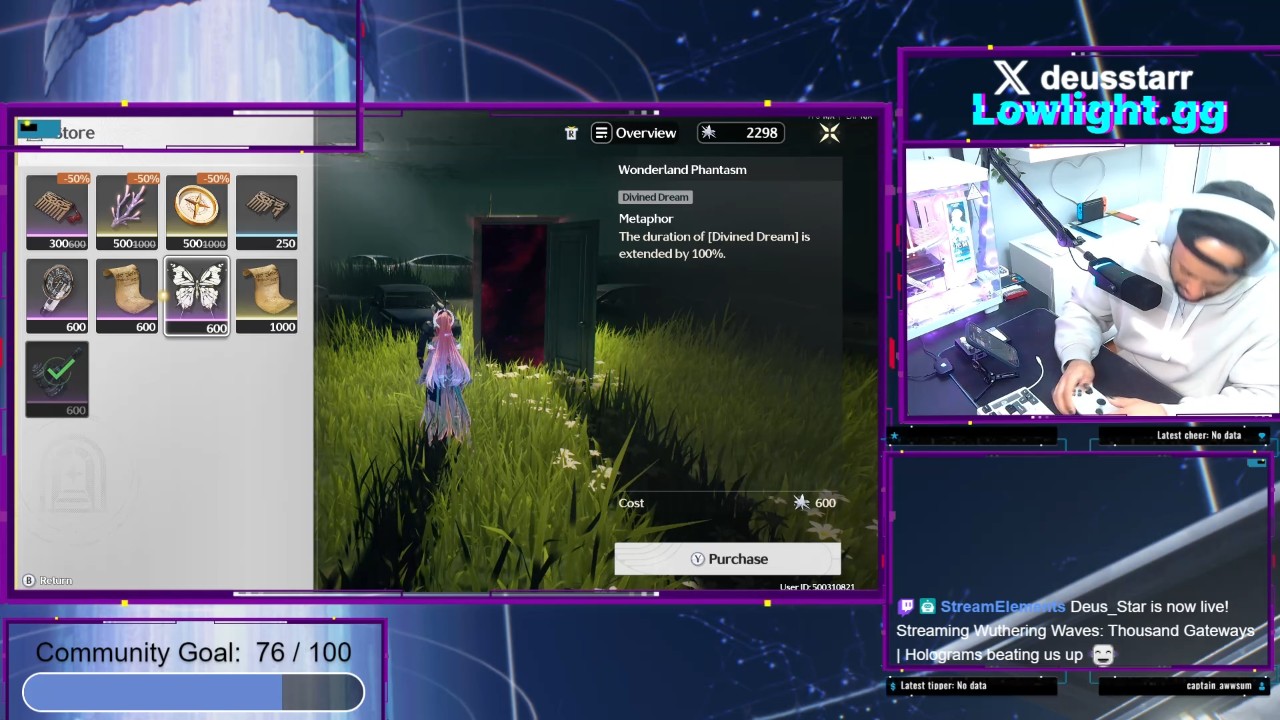Select the silver ring device item
The width and height of the screenshot is (1280, 720).
click(57, 296)
